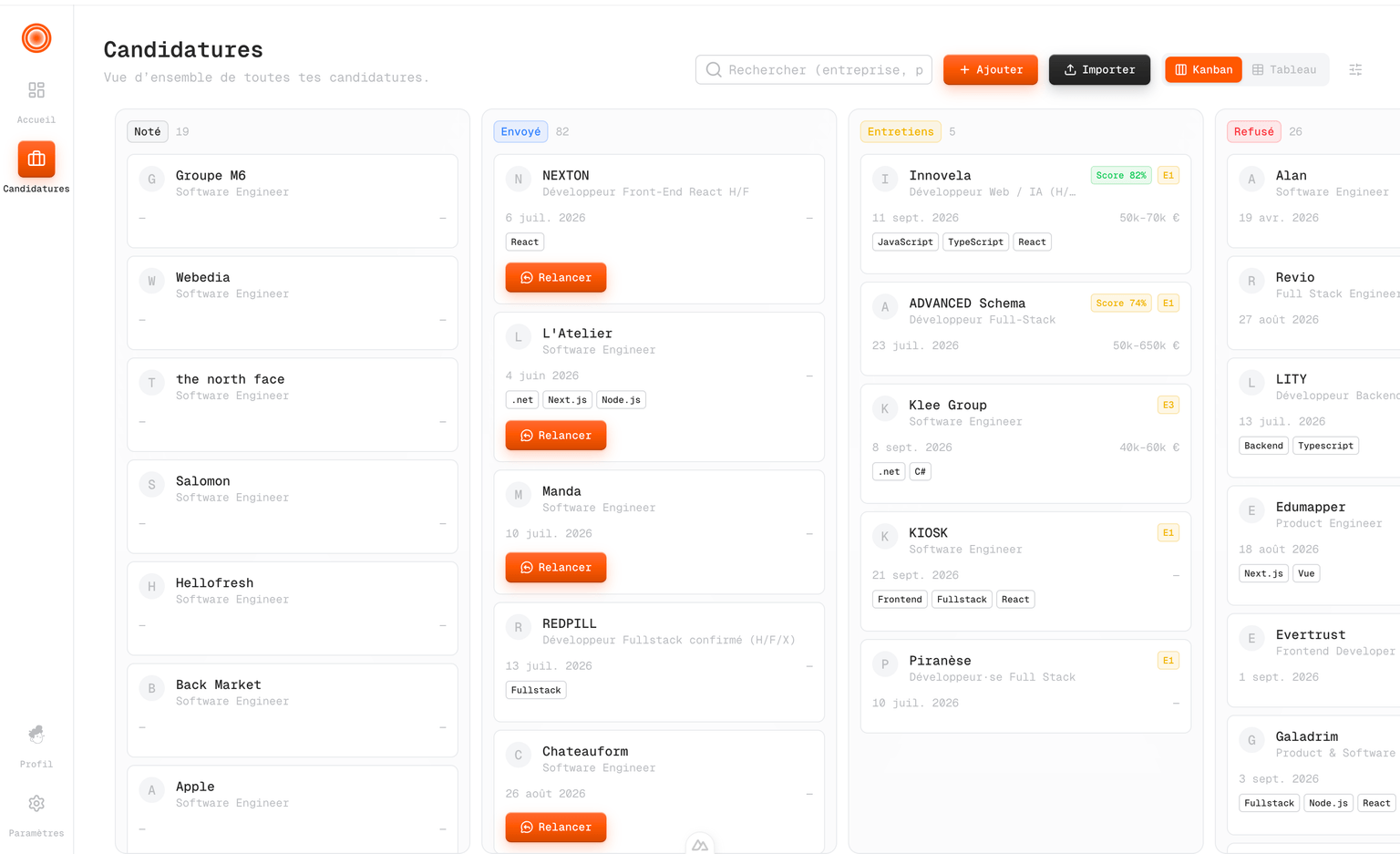Click the orange app logo in the sidebar

(36, 38)
